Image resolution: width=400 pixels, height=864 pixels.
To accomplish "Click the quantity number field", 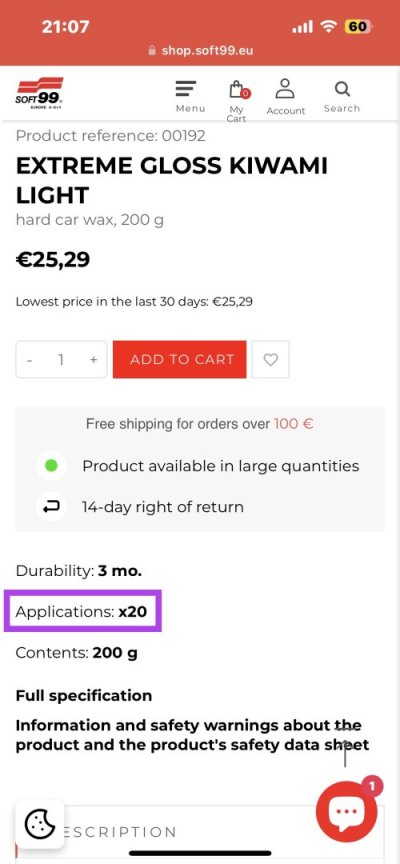I will pyautogui.click(x=61, y=360).
